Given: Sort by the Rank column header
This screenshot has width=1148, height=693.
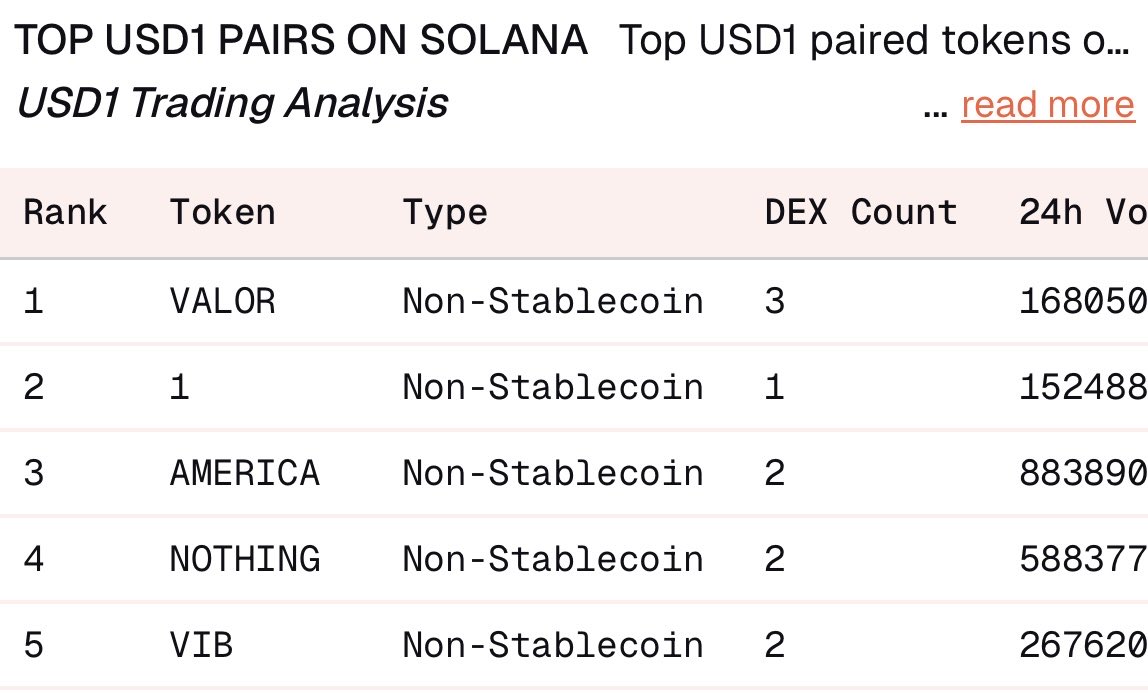Looking at the screenshot, I should coord(65,212).
